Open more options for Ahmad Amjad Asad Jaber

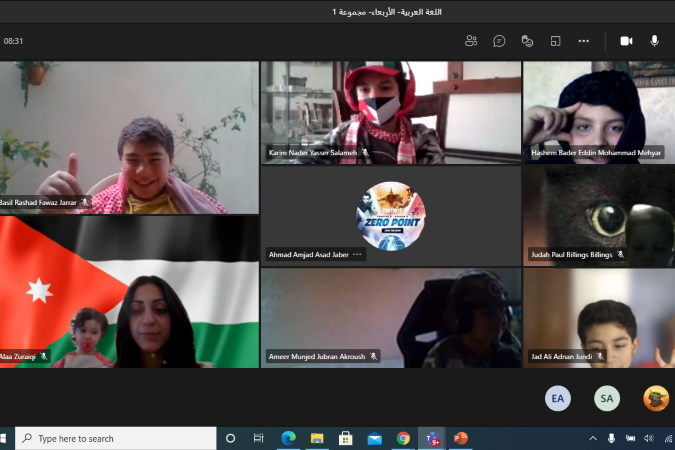[357, 255]
